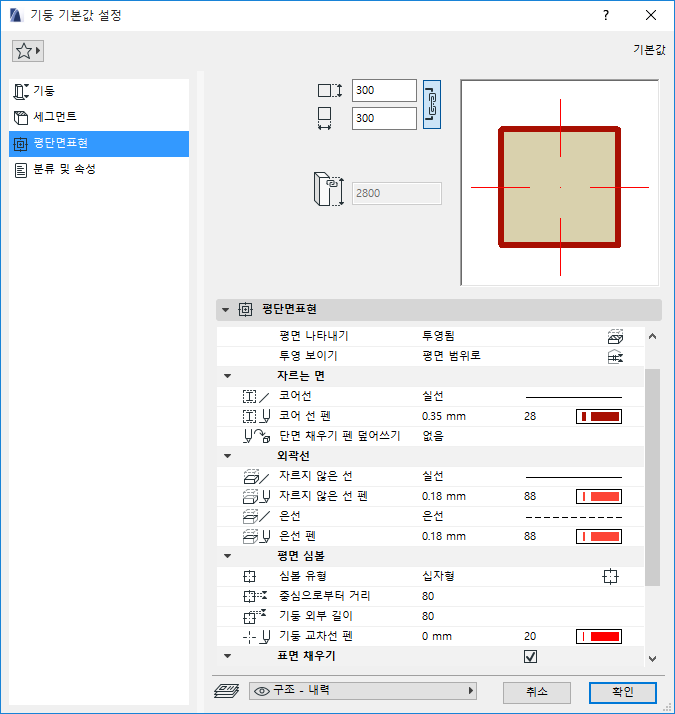Click the 기둥 외부 길이 row icon

255,616
